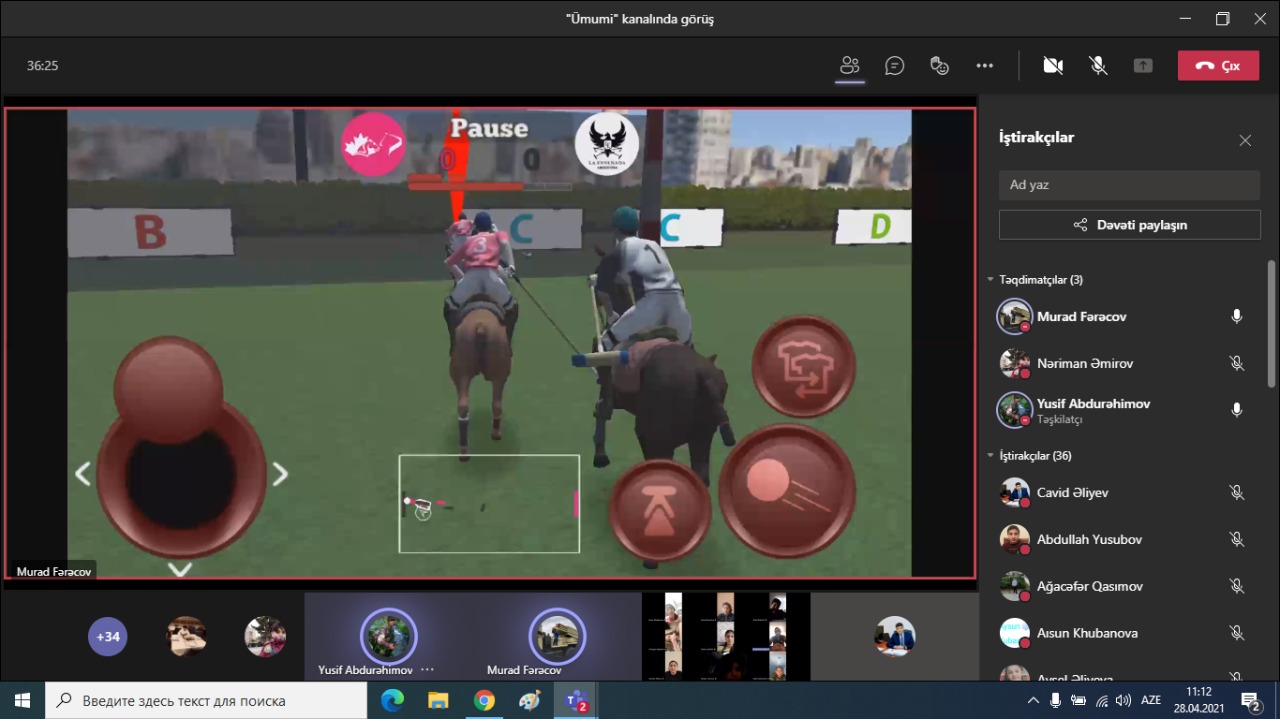The width and height of the screenshot is (1280, 719).
Task: Show hidden system tray icons
Action: (x=1033, y=700)
